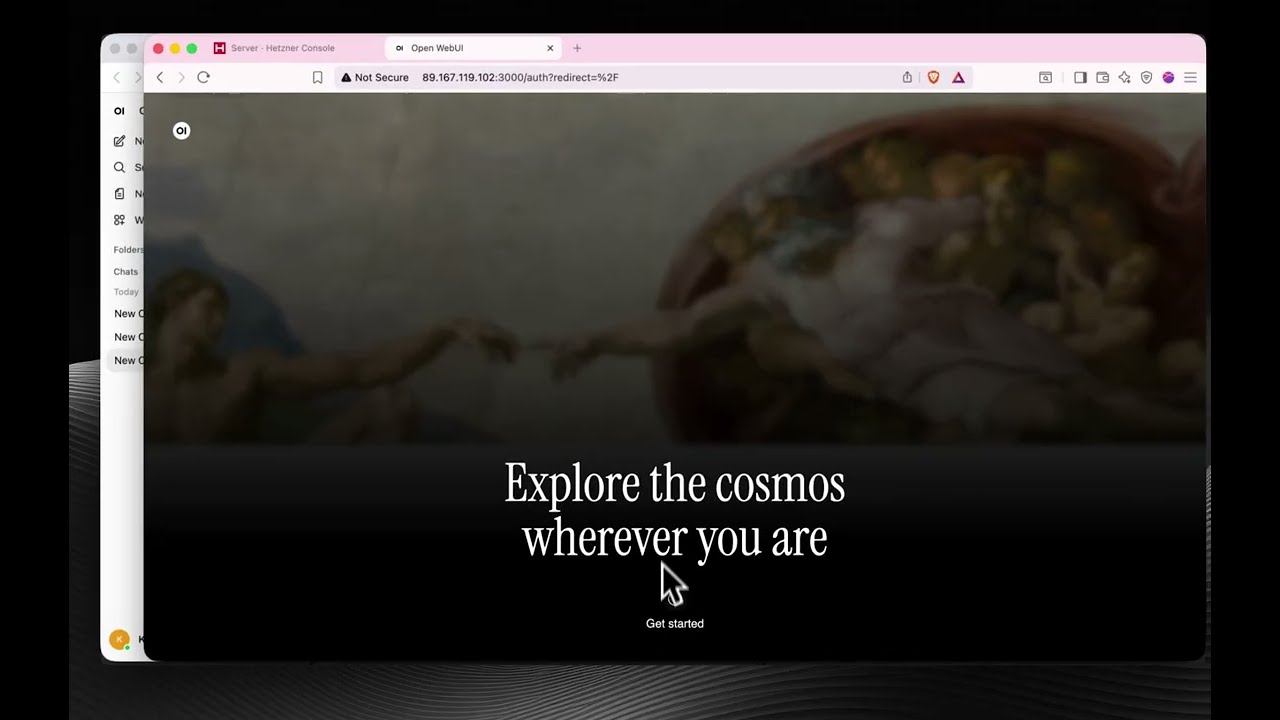
Task: Toggle the browser sidebar panel icon
Action: pyautogui.click(x=1080, y=77)
